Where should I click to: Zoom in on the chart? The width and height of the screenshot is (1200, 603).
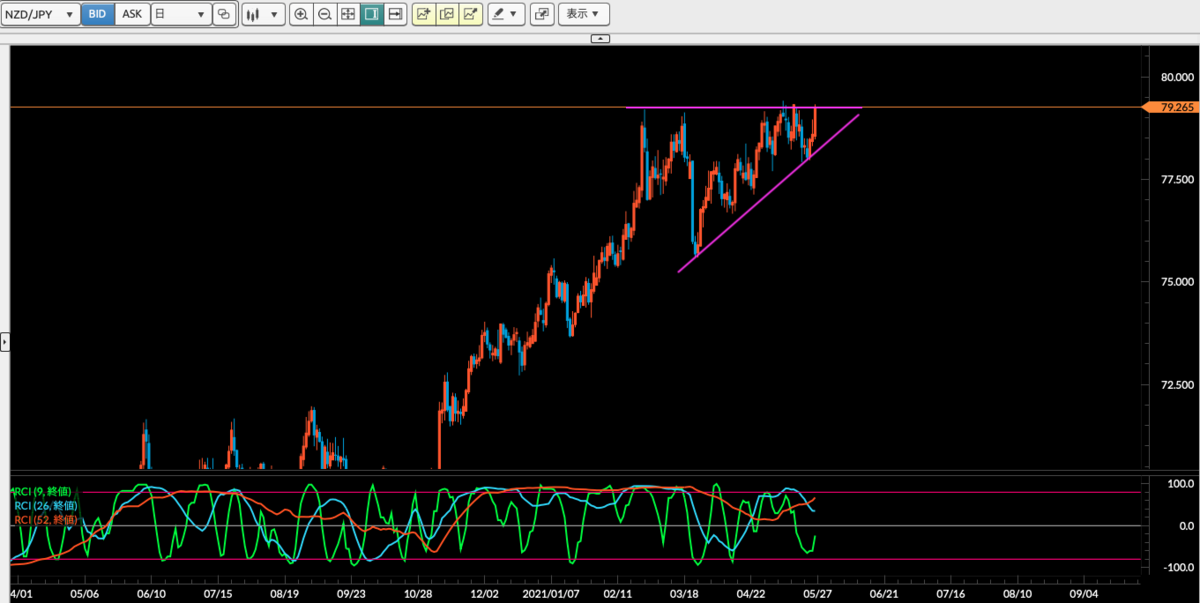coord(301,14)
